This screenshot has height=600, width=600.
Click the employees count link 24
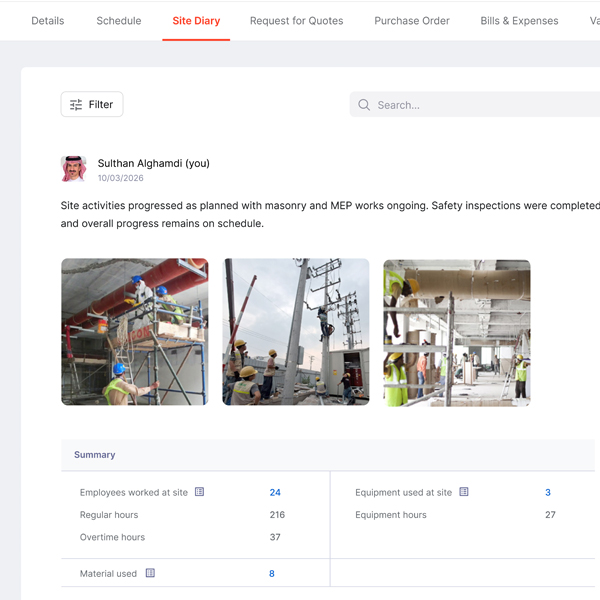275,492
